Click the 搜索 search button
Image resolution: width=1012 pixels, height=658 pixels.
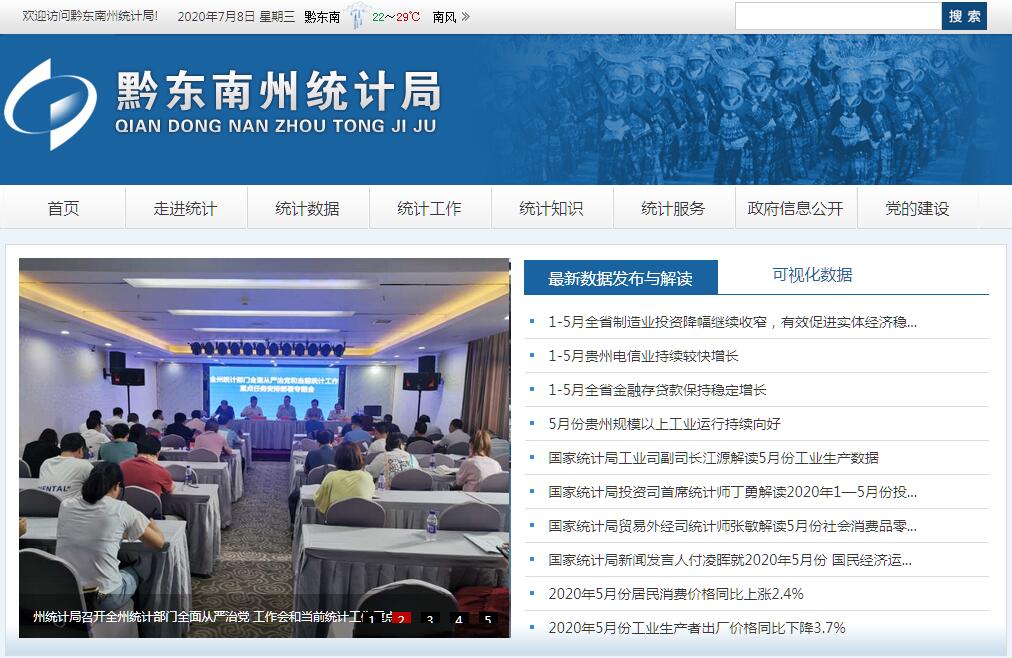point(964,16)
